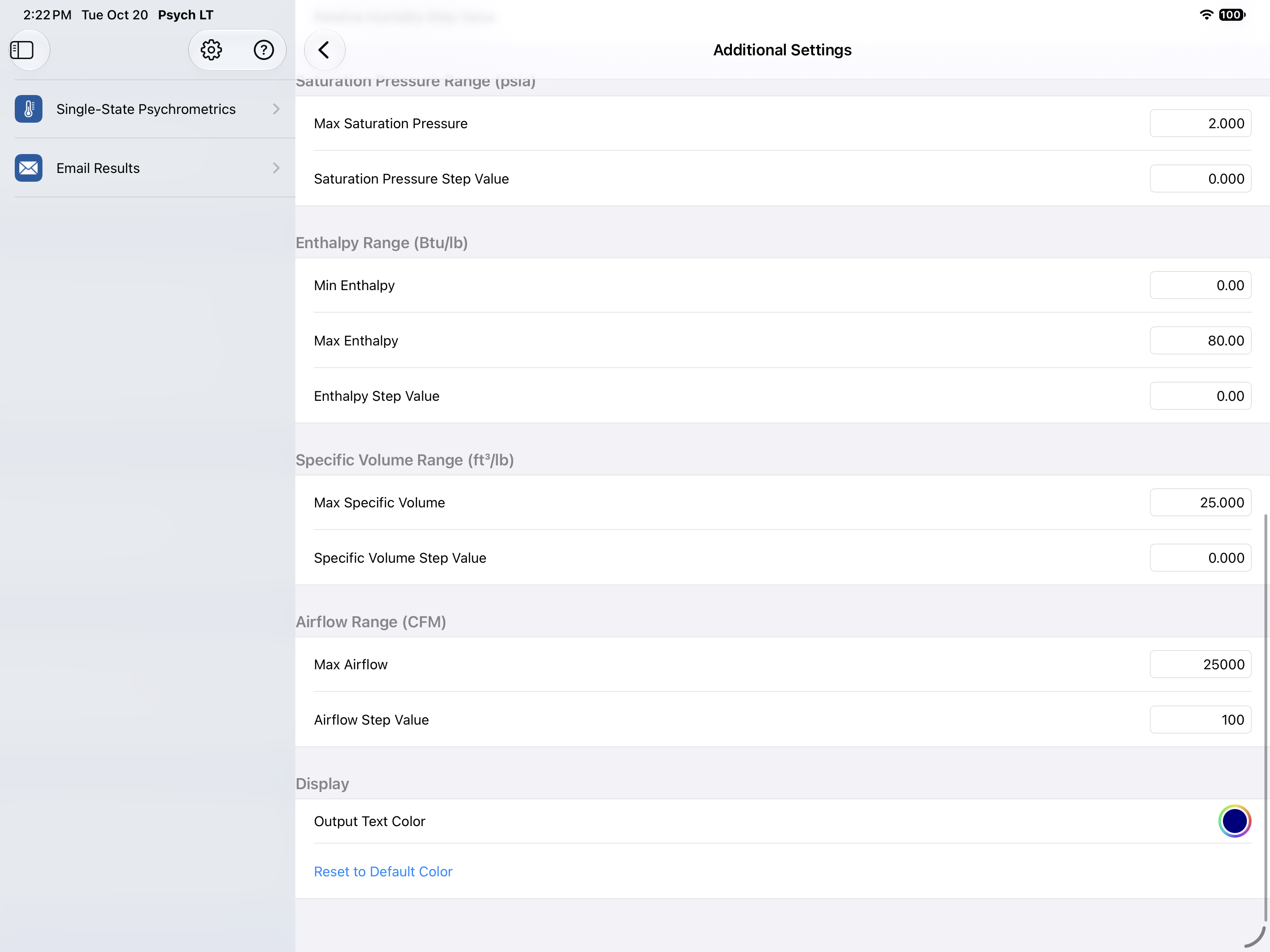Expand Single-State Psychrometrics chevron

click(276, 109)
